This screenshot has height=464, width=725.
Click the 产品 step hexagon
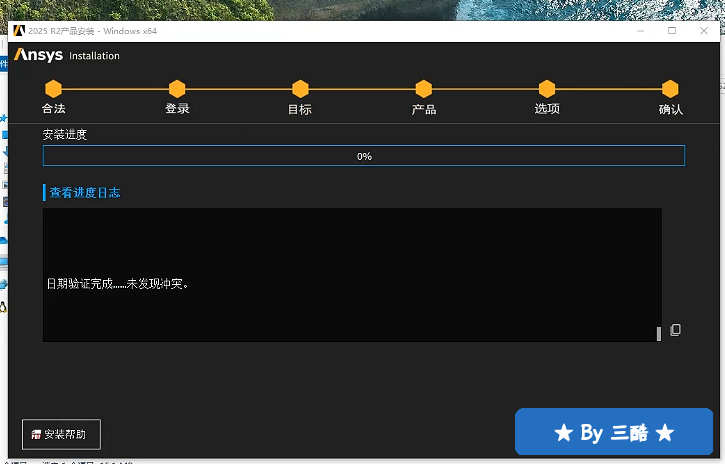pos(424,89)
